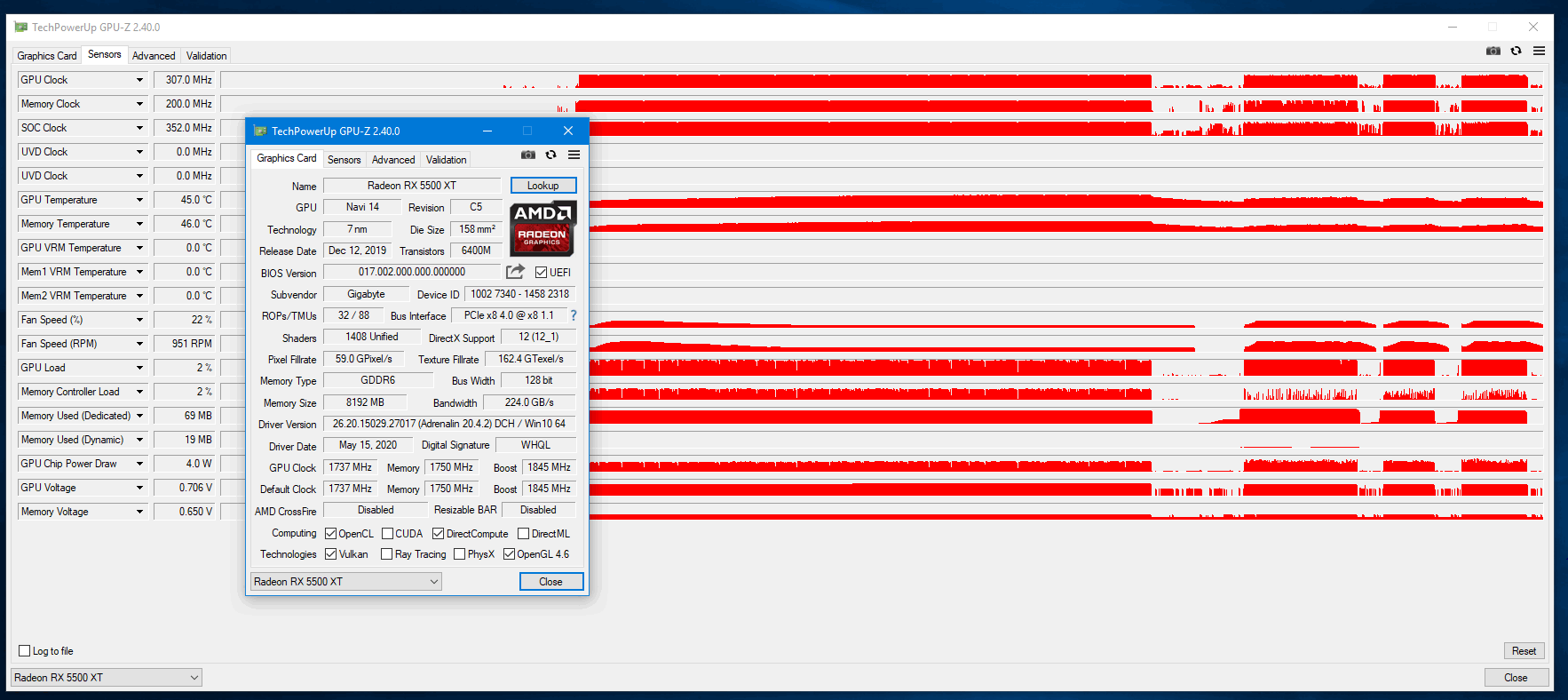Image resolution: width=1568 pixels, height=700 pixels.
Task: Open Fan Speed (RPM) sensor dropdown
Action: (x=139, y=344)
